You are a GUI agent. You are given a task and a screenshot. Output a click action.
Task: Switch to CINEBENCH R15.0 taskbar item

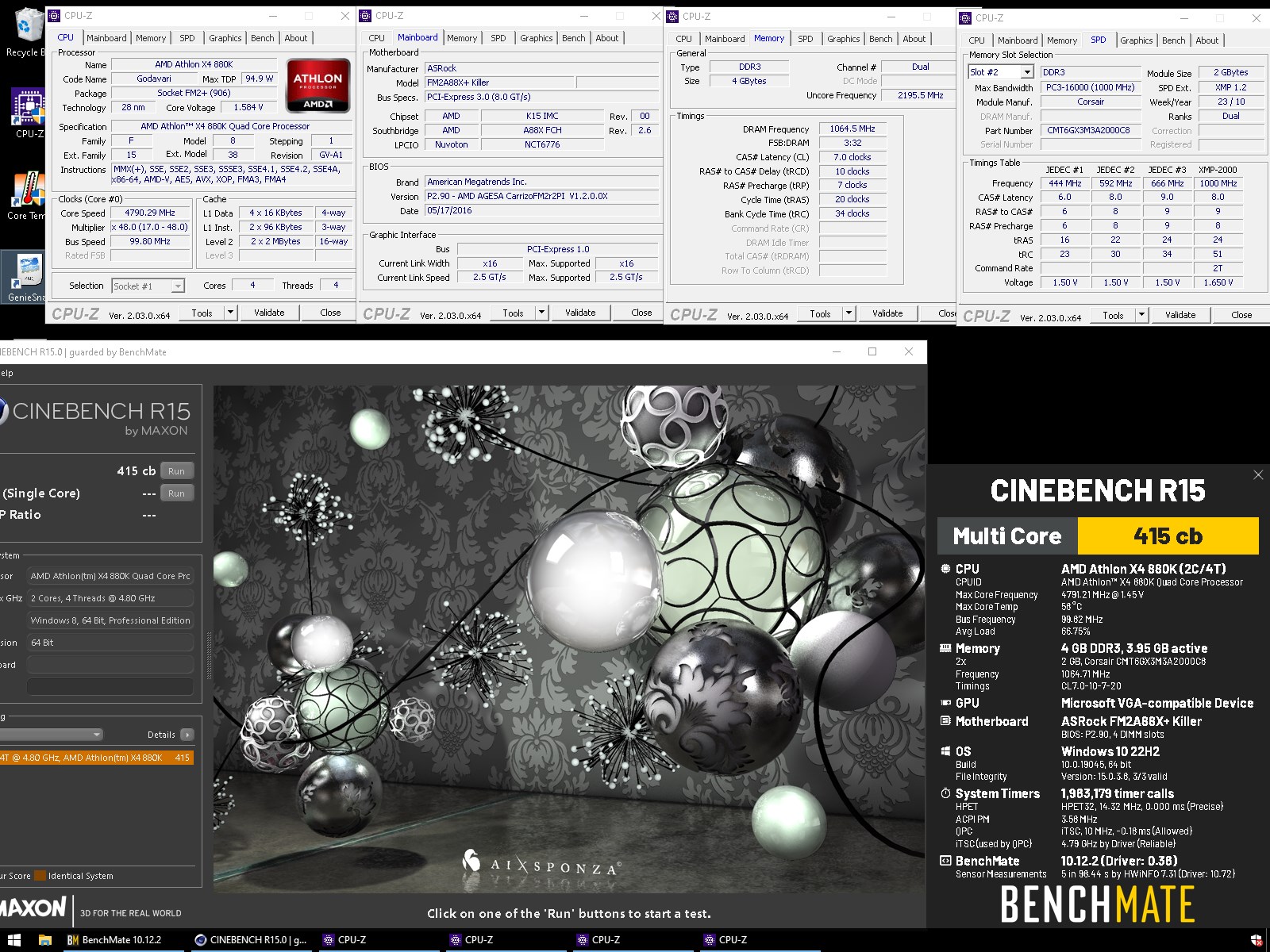(252, 940)
